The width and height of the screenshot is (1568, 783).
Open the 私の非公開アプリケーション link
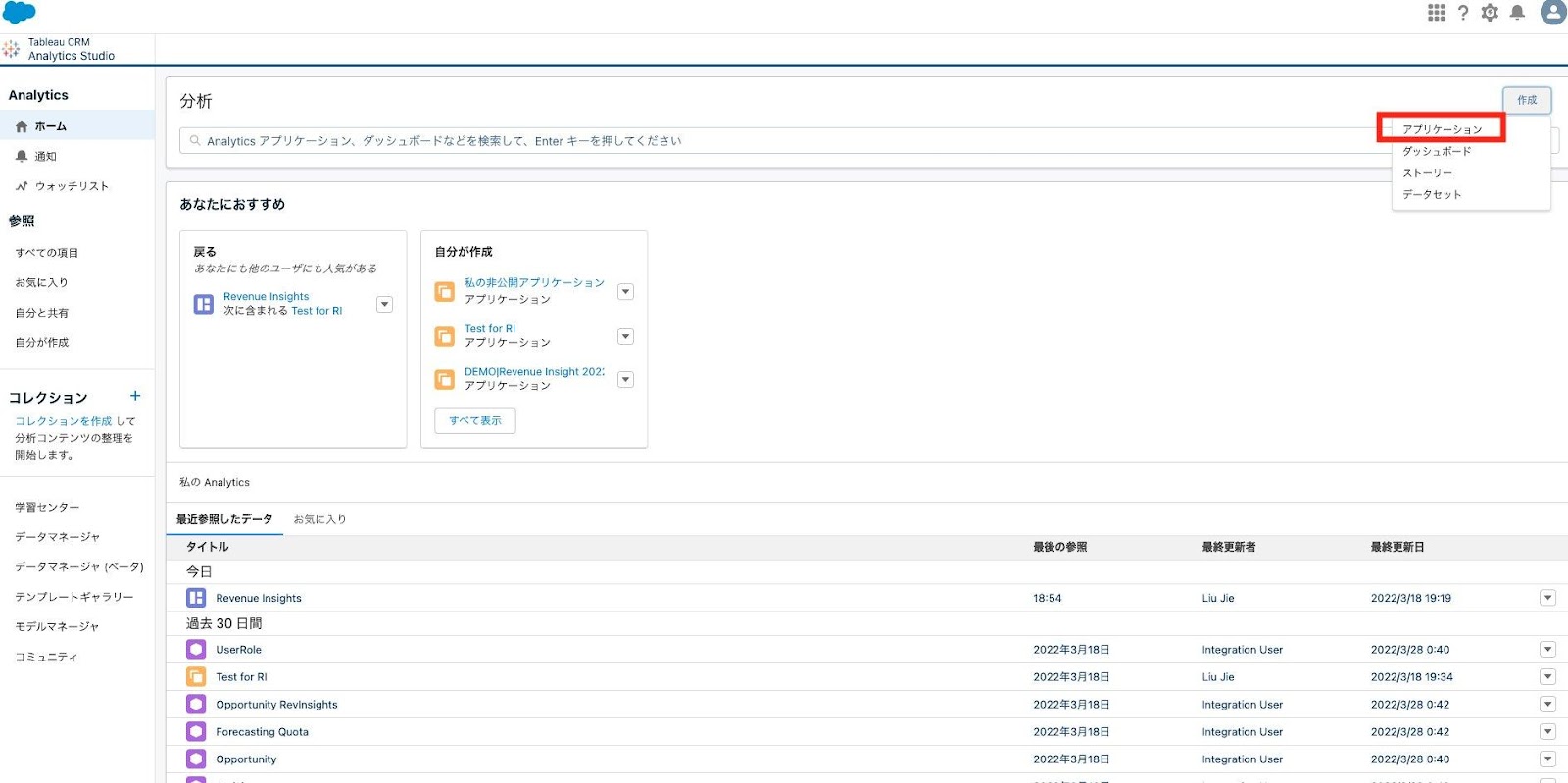[x=534, y=282]
